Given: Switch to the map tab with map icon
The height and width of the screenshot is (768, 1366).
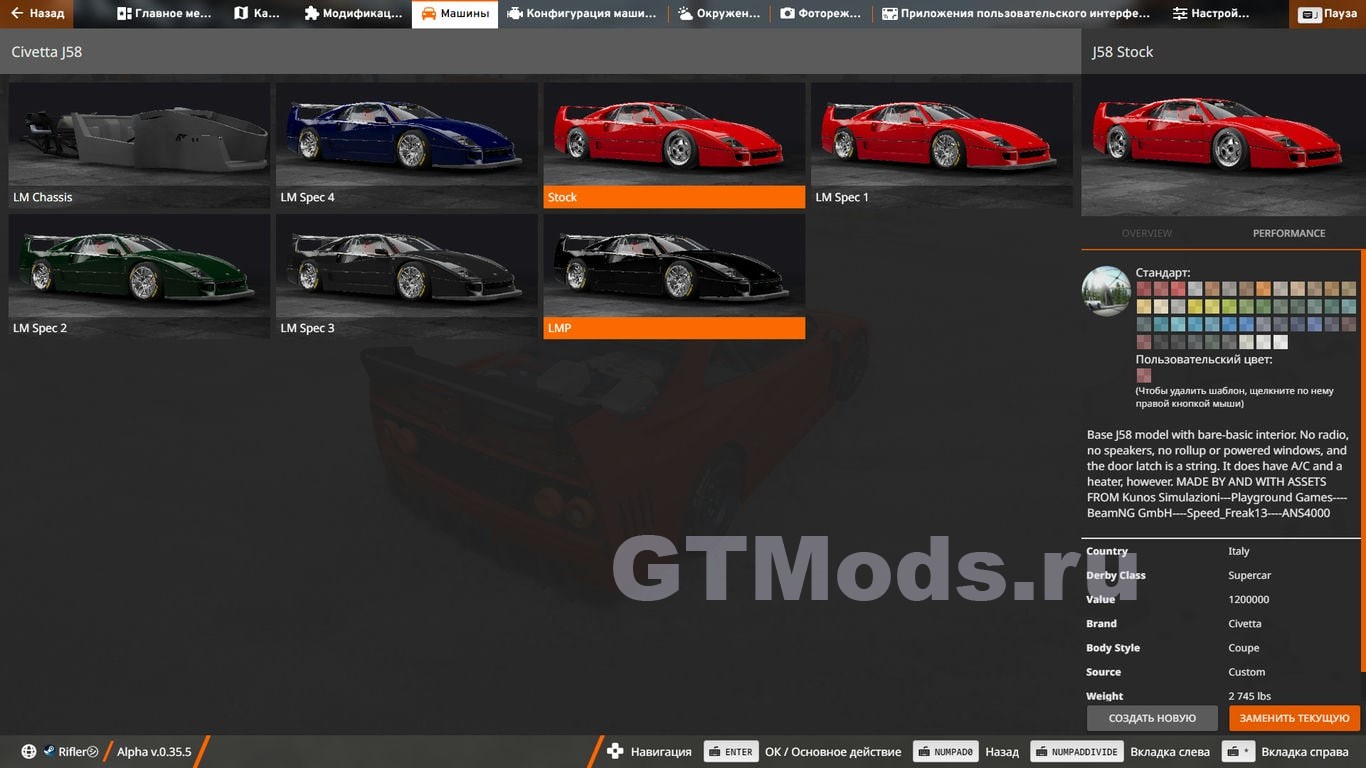Looking at the screenshot, I should [257, 14].
